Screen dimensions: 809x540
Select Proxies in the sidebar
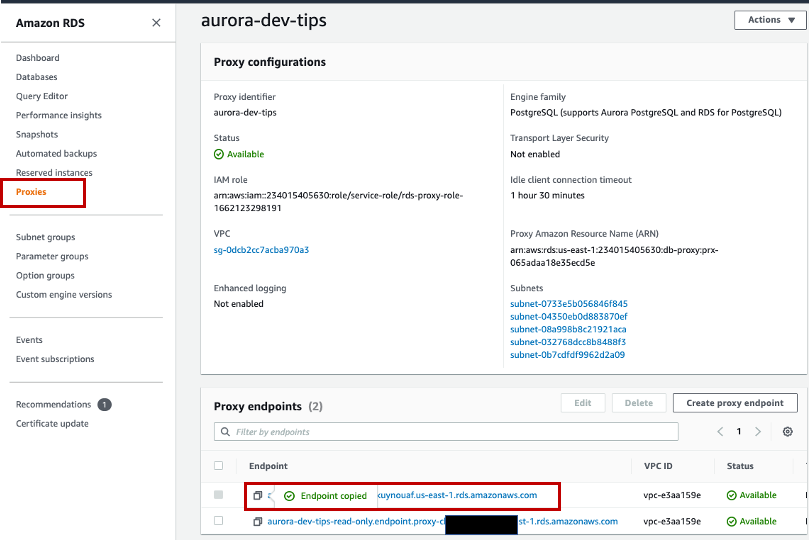pyautogui.click(x=31, y=192)
